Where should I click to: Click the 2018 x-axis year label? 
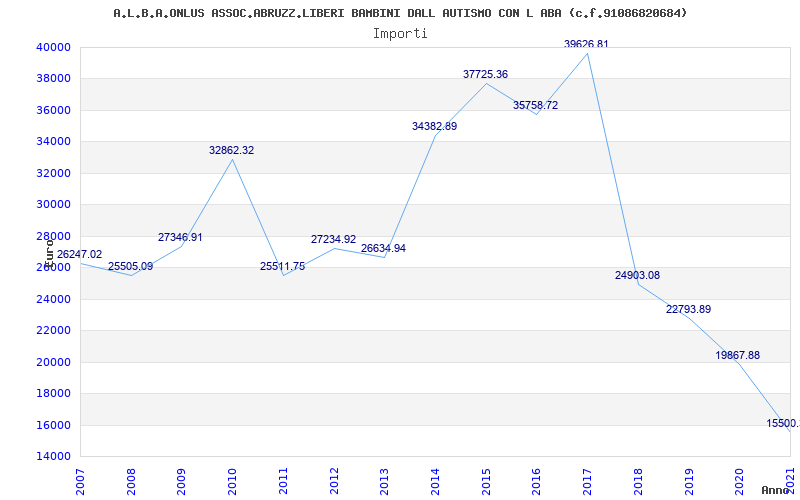[638, 482]
